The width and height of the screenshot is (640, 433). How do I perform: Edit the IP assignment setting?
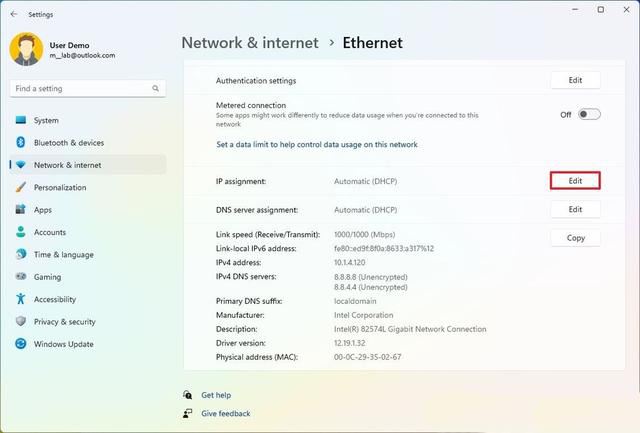pos(575,181)
